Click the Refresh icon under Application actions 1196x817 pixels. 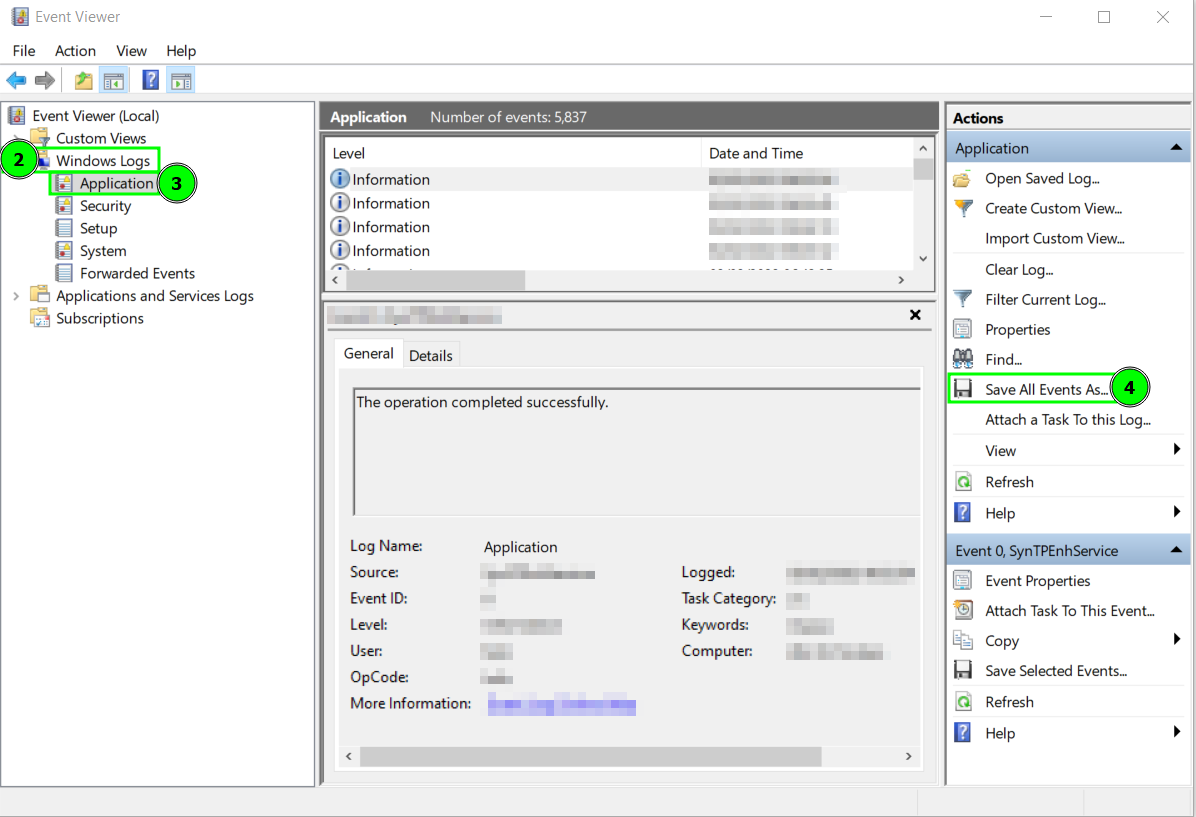click(x=962, y=481)
